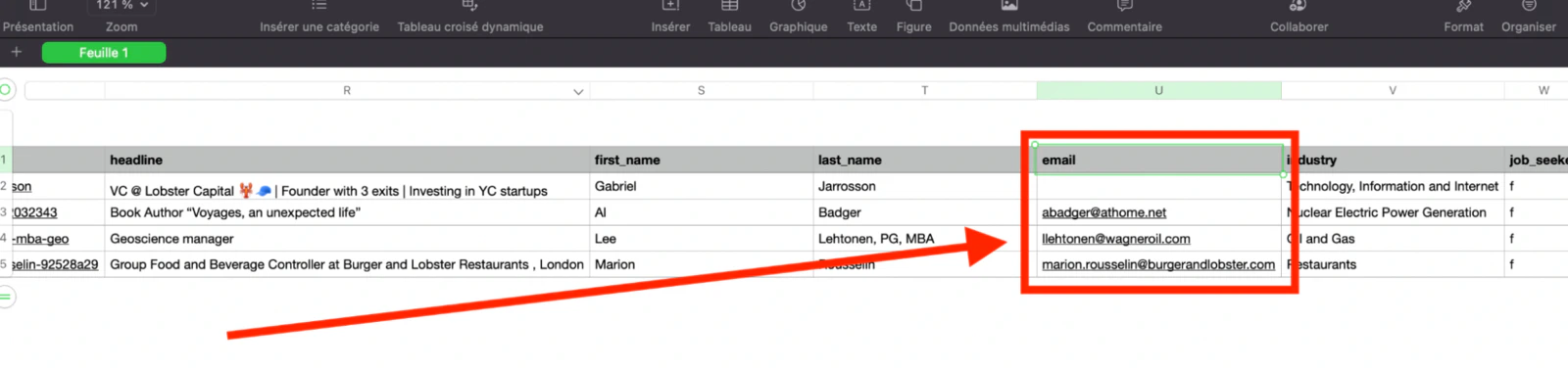This screenshot has width=1568, height=369.
Task: Open the Zoom percentage dropdown
Action: pyautogui.click(x=122, y=6)
